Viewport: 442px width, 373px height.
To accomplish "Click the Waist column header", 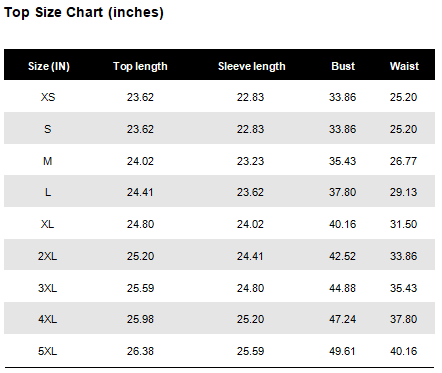I will tap(404, 66).
